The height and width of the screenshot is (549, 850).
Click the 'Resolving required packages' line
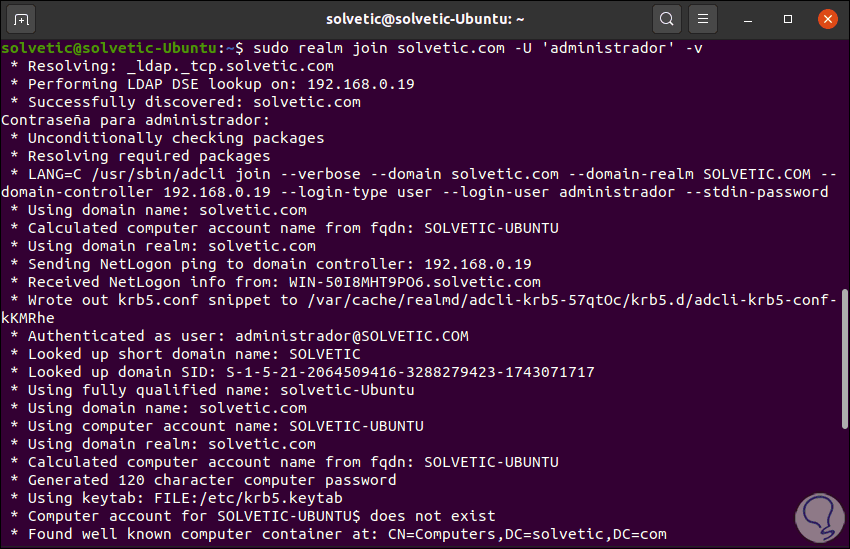coord(149,156)
